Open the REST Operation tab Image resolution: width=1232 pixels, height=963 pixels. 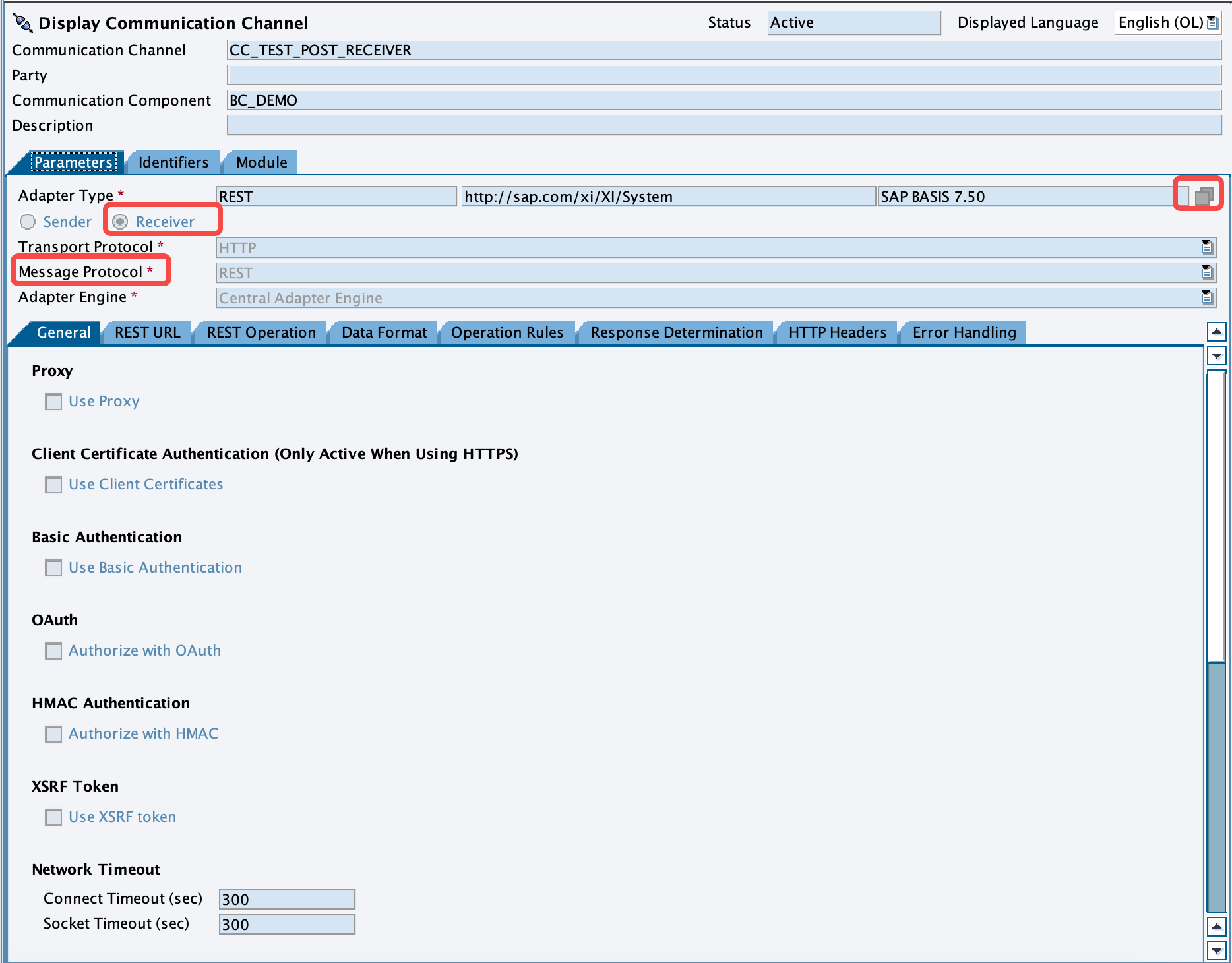point(261,332)
